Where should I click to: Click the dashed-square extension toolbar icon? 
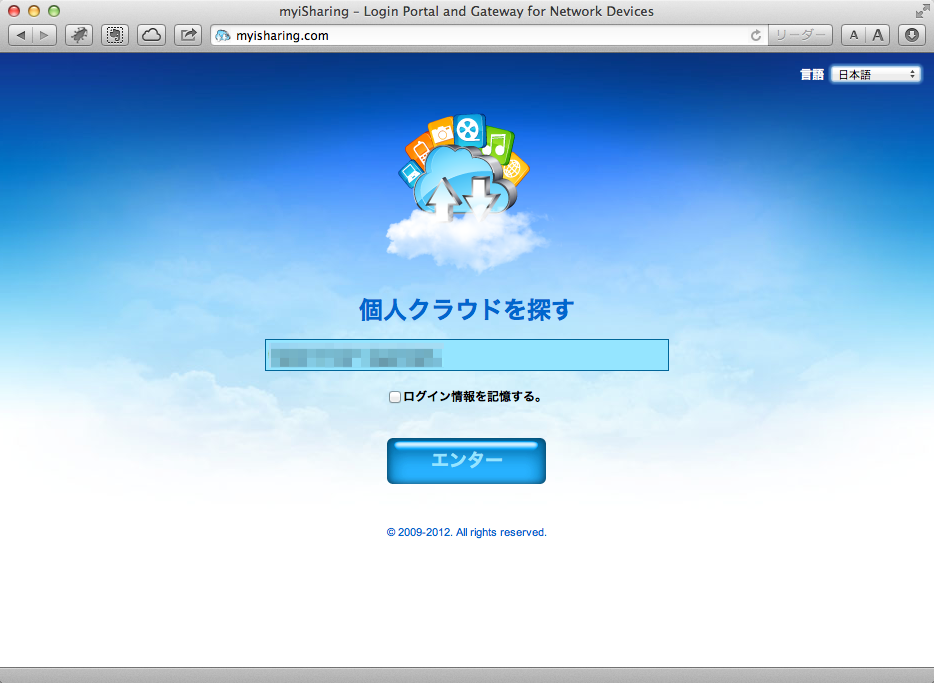pos(115,35)
